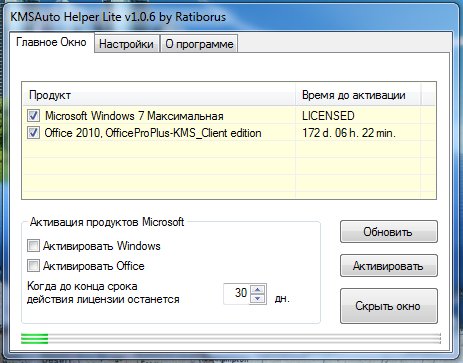Enable the Активировать Office checkbox
Viewport: 463px width, 363px height.
point(33,266)
